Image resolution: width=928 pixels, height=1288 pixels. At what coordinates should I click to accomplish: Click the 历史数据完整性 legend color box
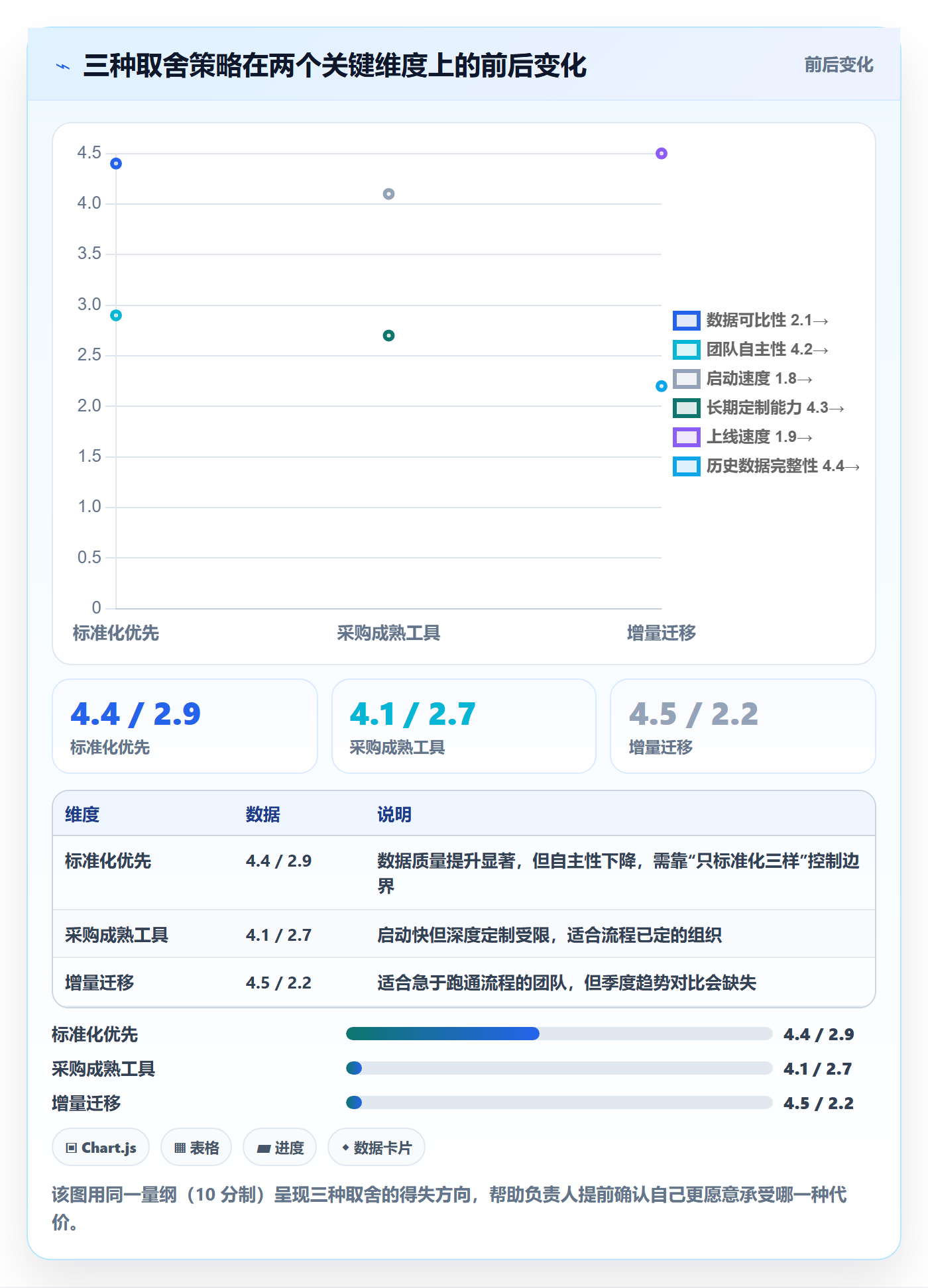pyautogui.click(x=686, y=466)
